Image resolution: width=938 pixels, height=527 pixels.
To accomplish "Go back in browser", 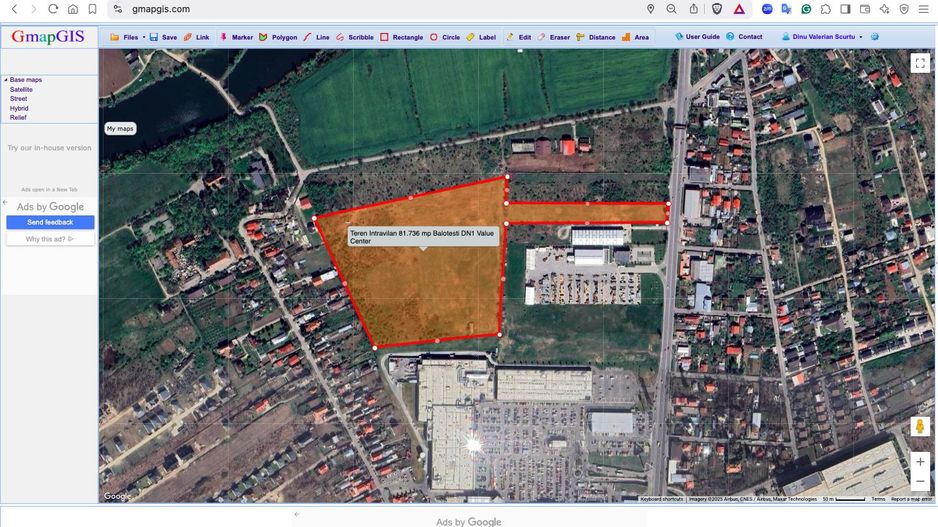I will click(x=14, y=9).
